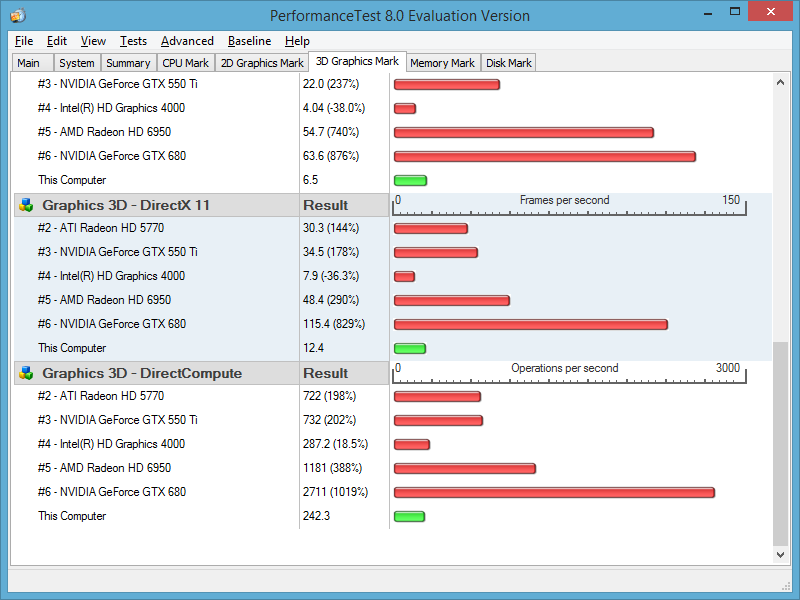Click the red bar for 2711 (1019%)
800x600 pixels.
coord(554,492)
